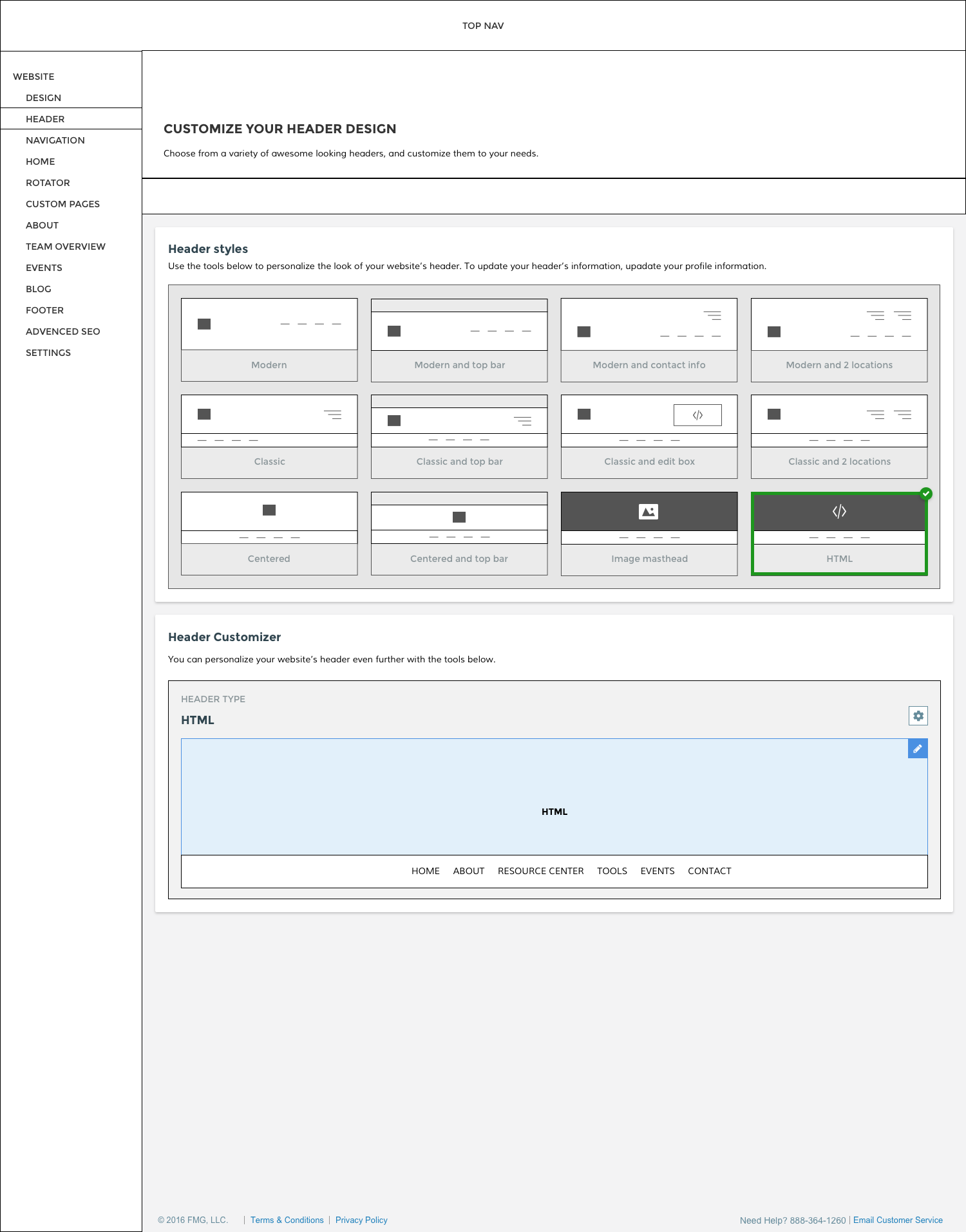Open ADVENCED SEO in sidebar

pyautogui.click(x=62, y=331)
